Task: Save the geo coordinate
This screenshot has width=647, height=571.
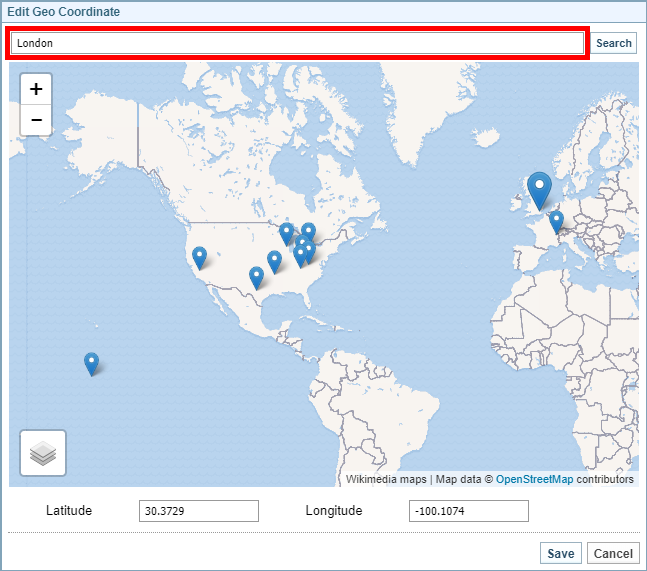Action: (x=560, y=553)
